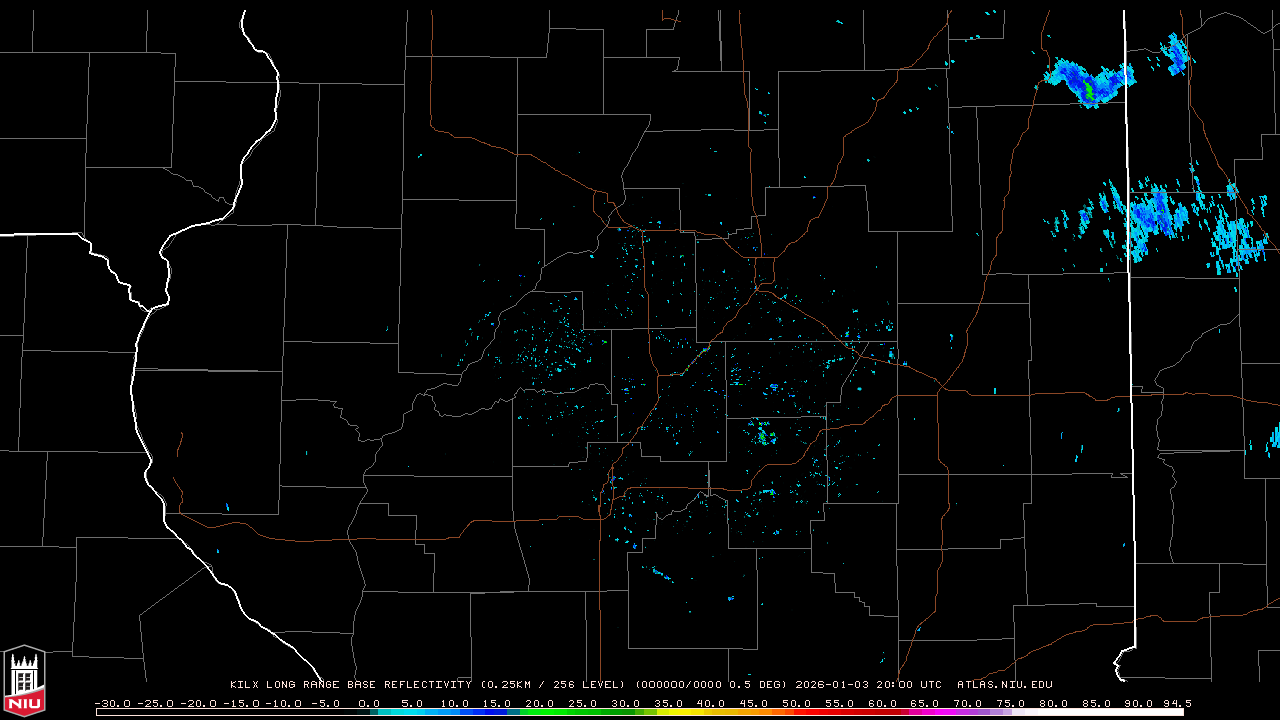Click the -30.0 label on the reflectivity scale
This screenshot has width=1280, height=720.
tap(111, 703)
